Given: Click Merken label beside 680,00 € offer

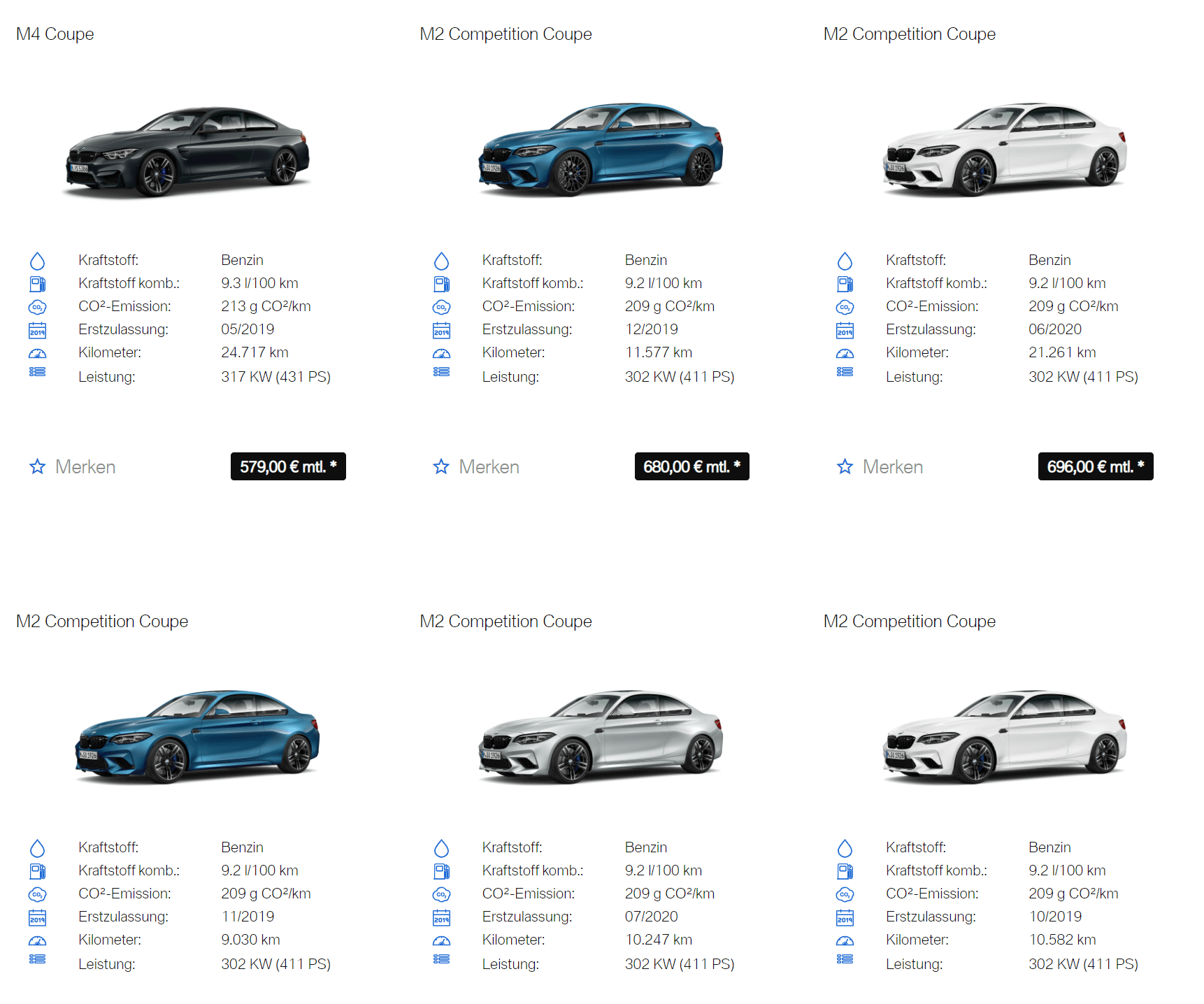Looking at the screenshot, I should click(489, 467).
